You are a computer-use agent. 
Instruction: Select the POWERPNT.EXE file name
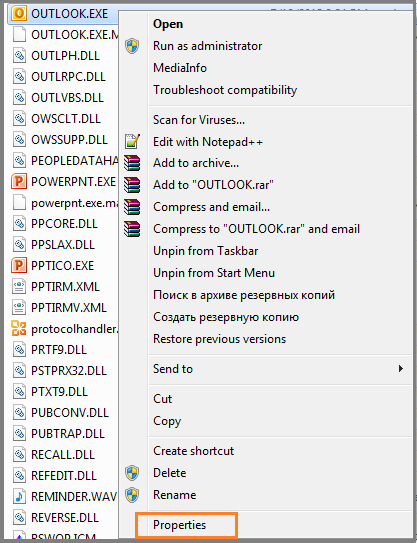(73, 181)
